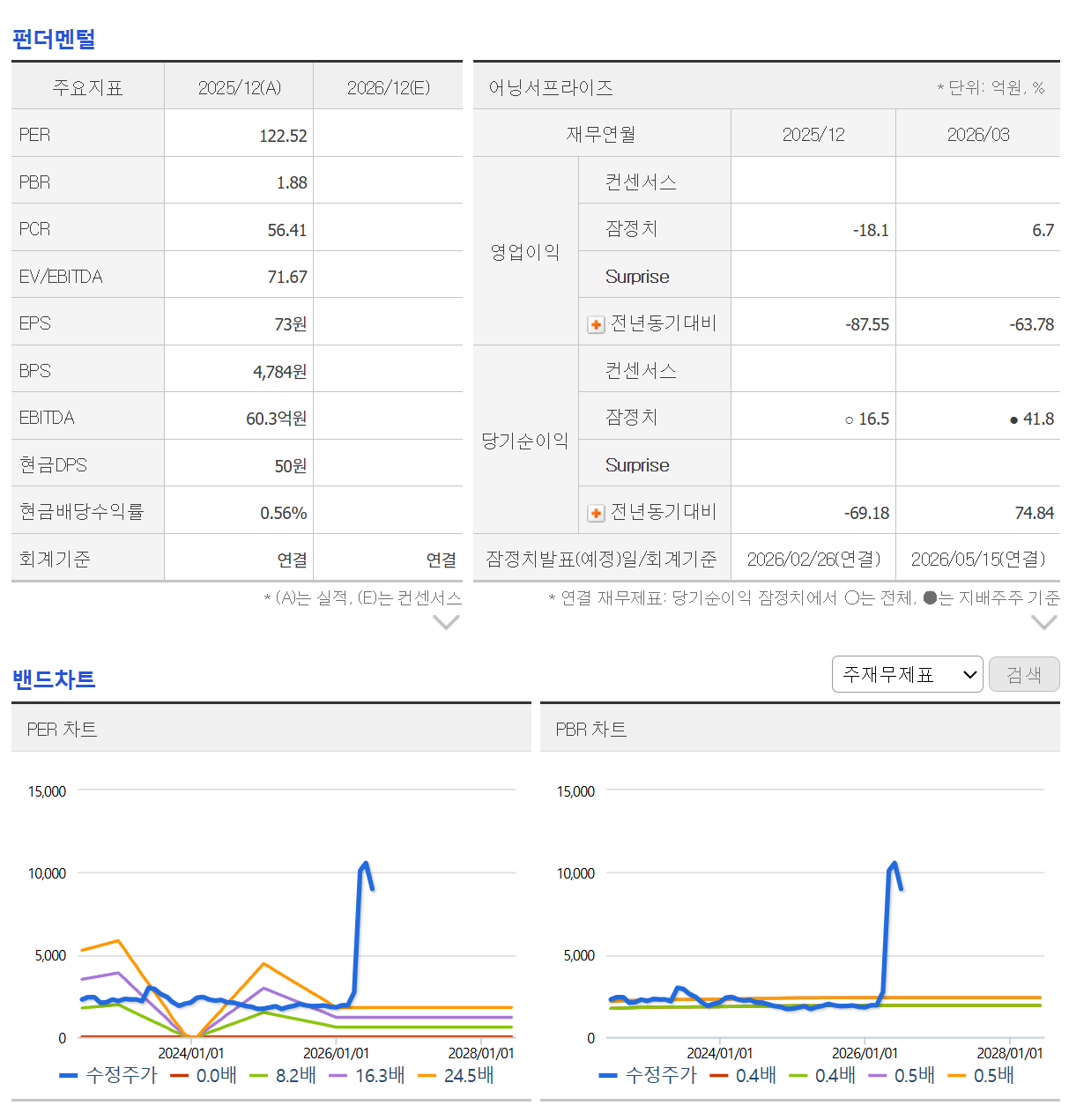
Task: Click 당기순이익 잠정치 value 41.8
Action: pos(1032,419)
